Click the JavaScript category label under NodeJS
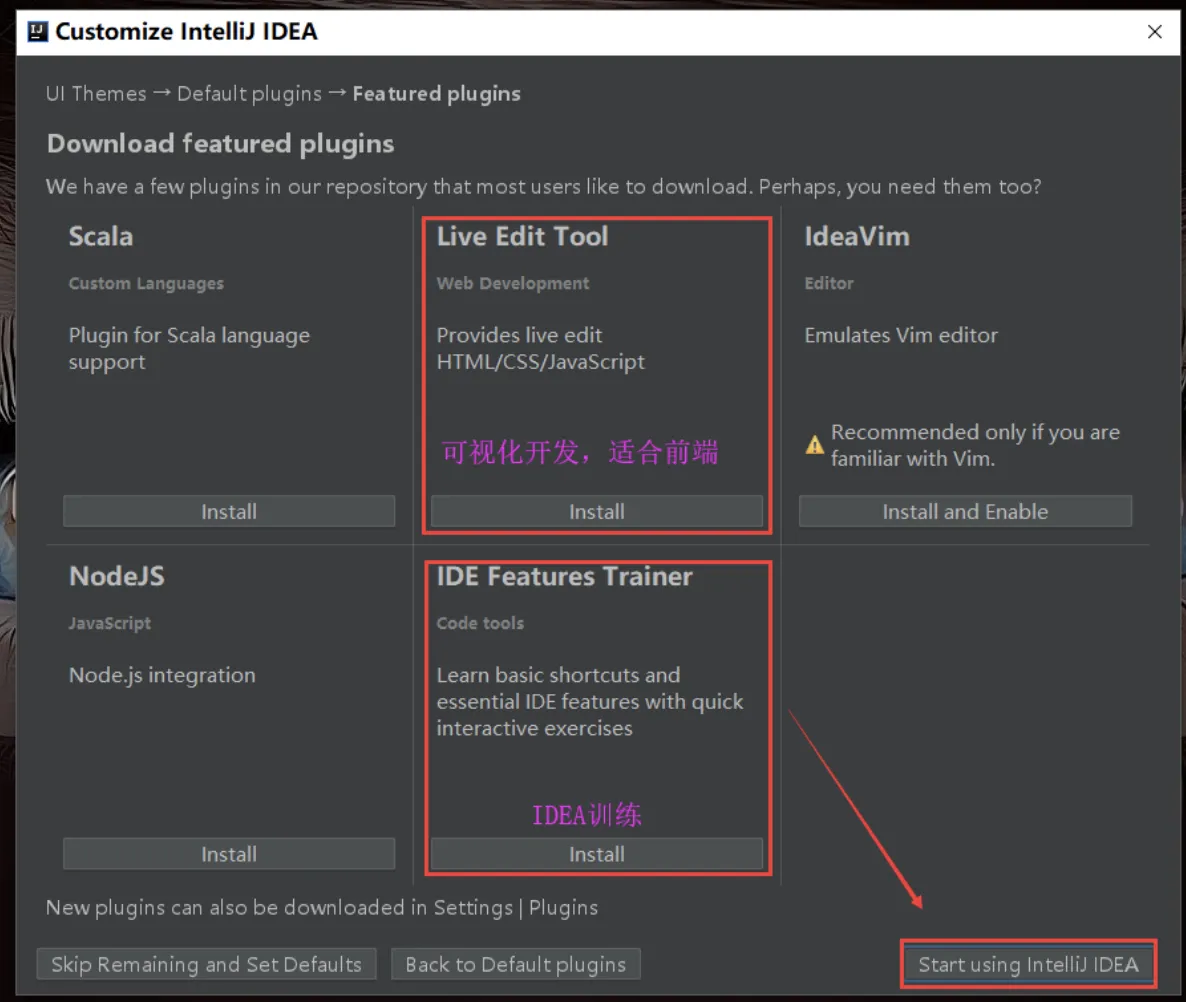This screenshot has height=1002, width=1186. (110, 623)
